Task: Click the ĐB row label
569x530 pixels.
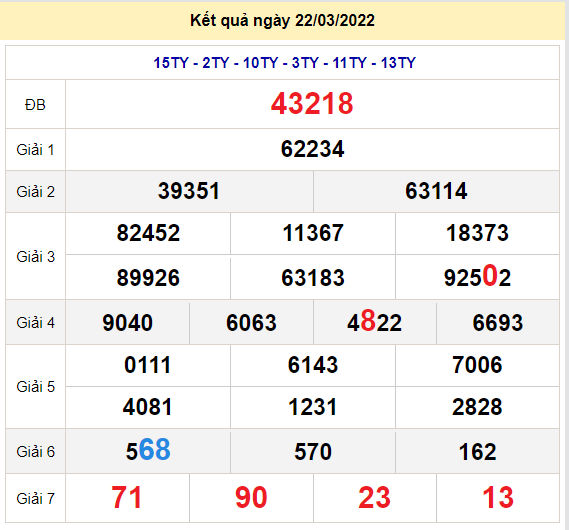Action: click(x=35, y=105)
